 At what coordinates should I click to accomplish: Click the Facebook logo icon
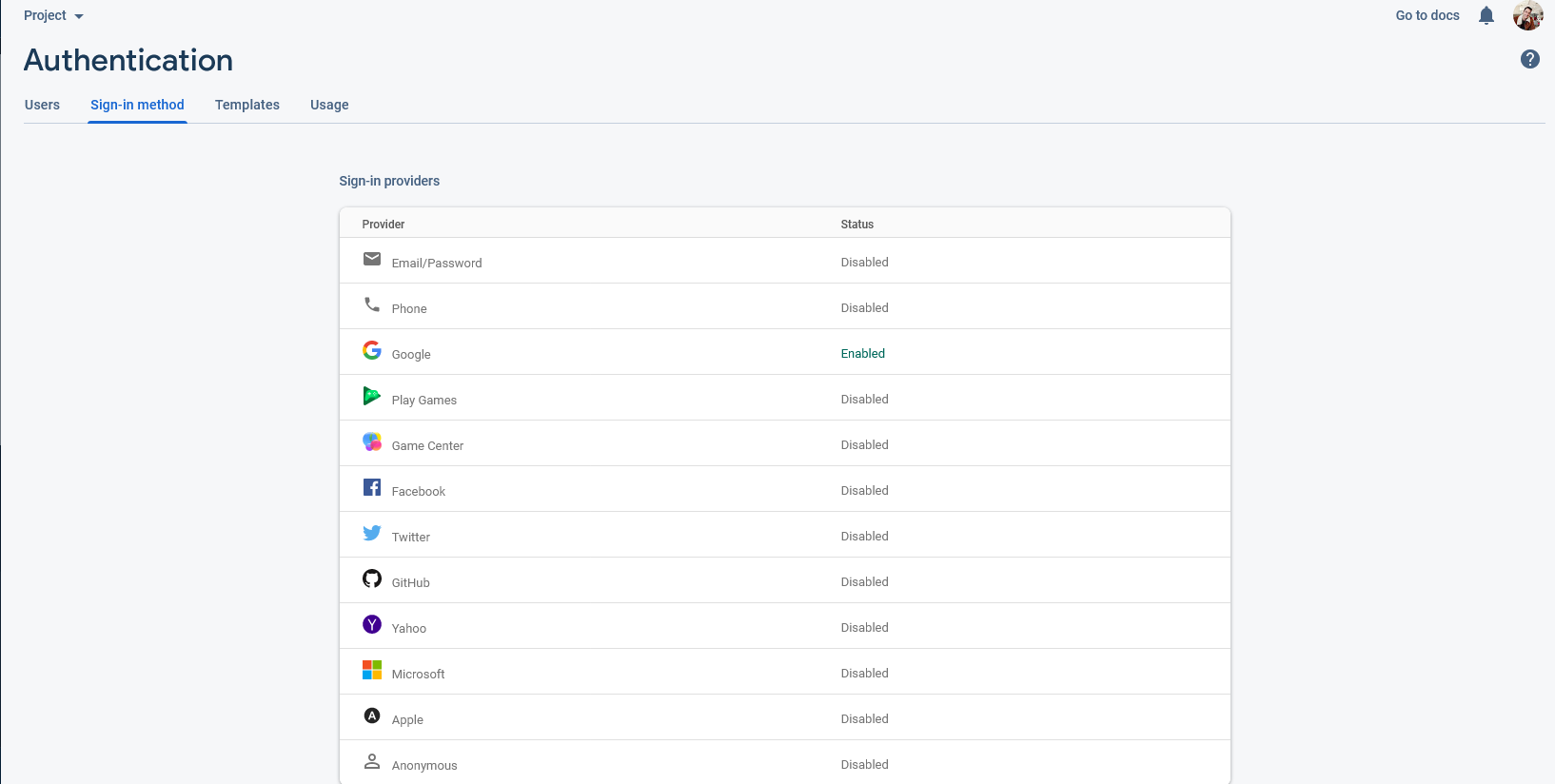coord(372,487)
